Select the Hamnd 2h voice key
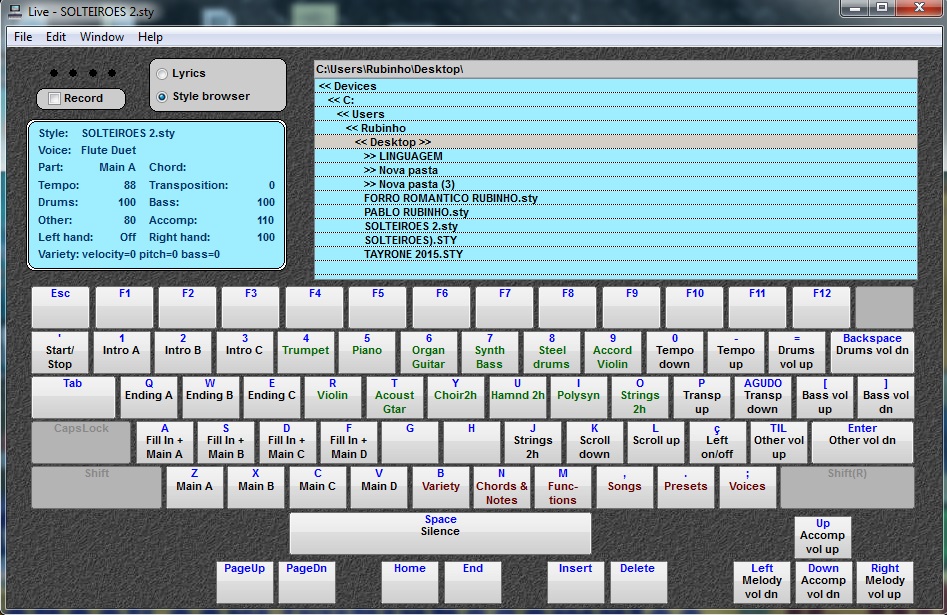Image resolution: width=947 pixels, height=615 pixels. click(517, 397)
